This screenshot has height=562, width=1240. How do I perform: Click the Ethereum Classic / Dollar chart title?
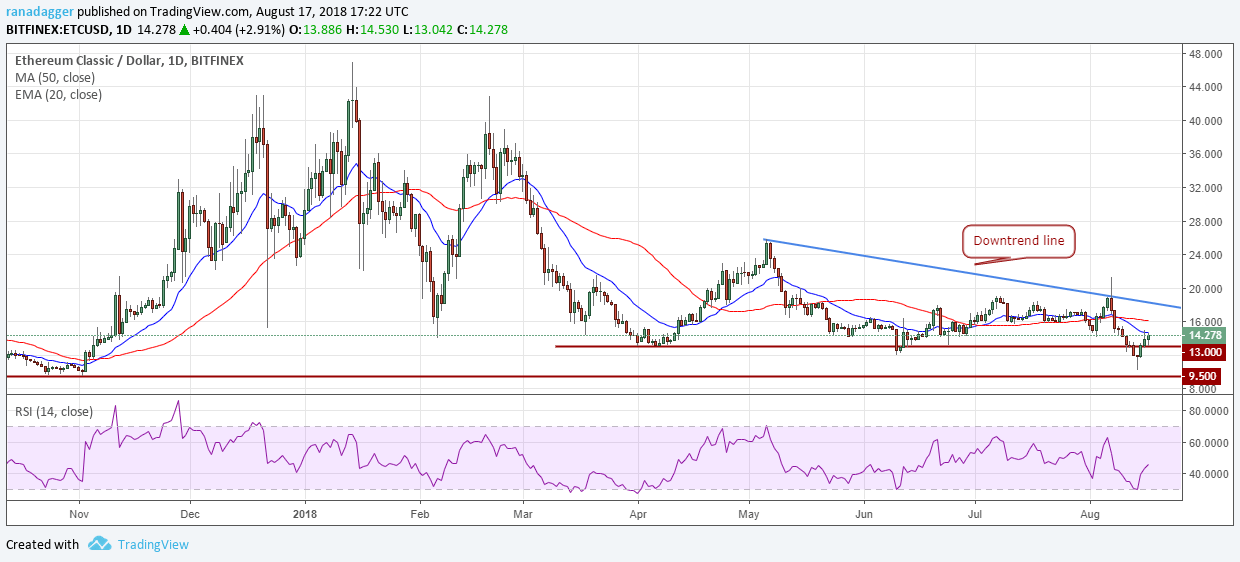click(129, 60)
